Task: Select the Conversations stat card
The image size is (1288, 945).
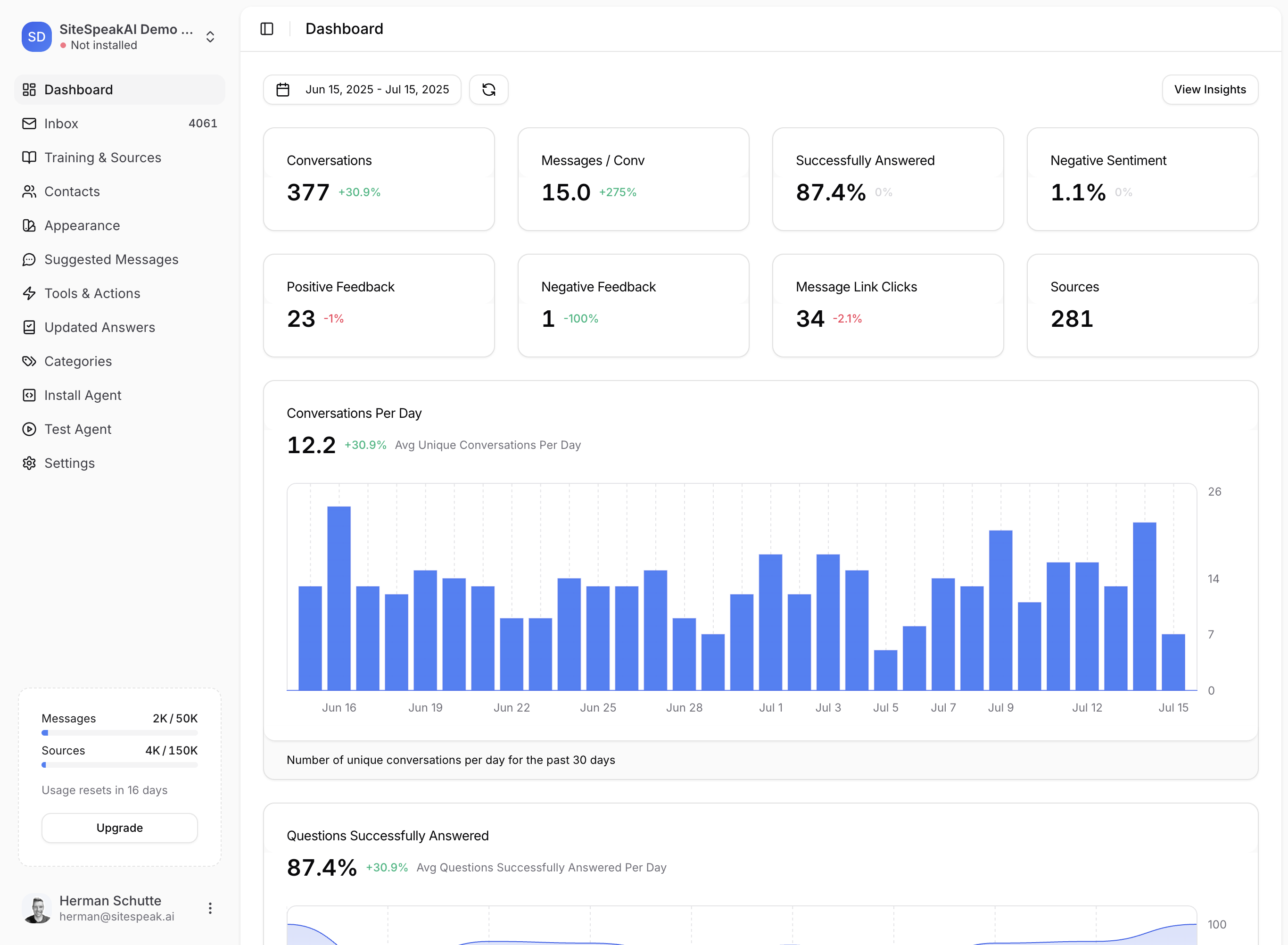Action: [x=379, y=179]
